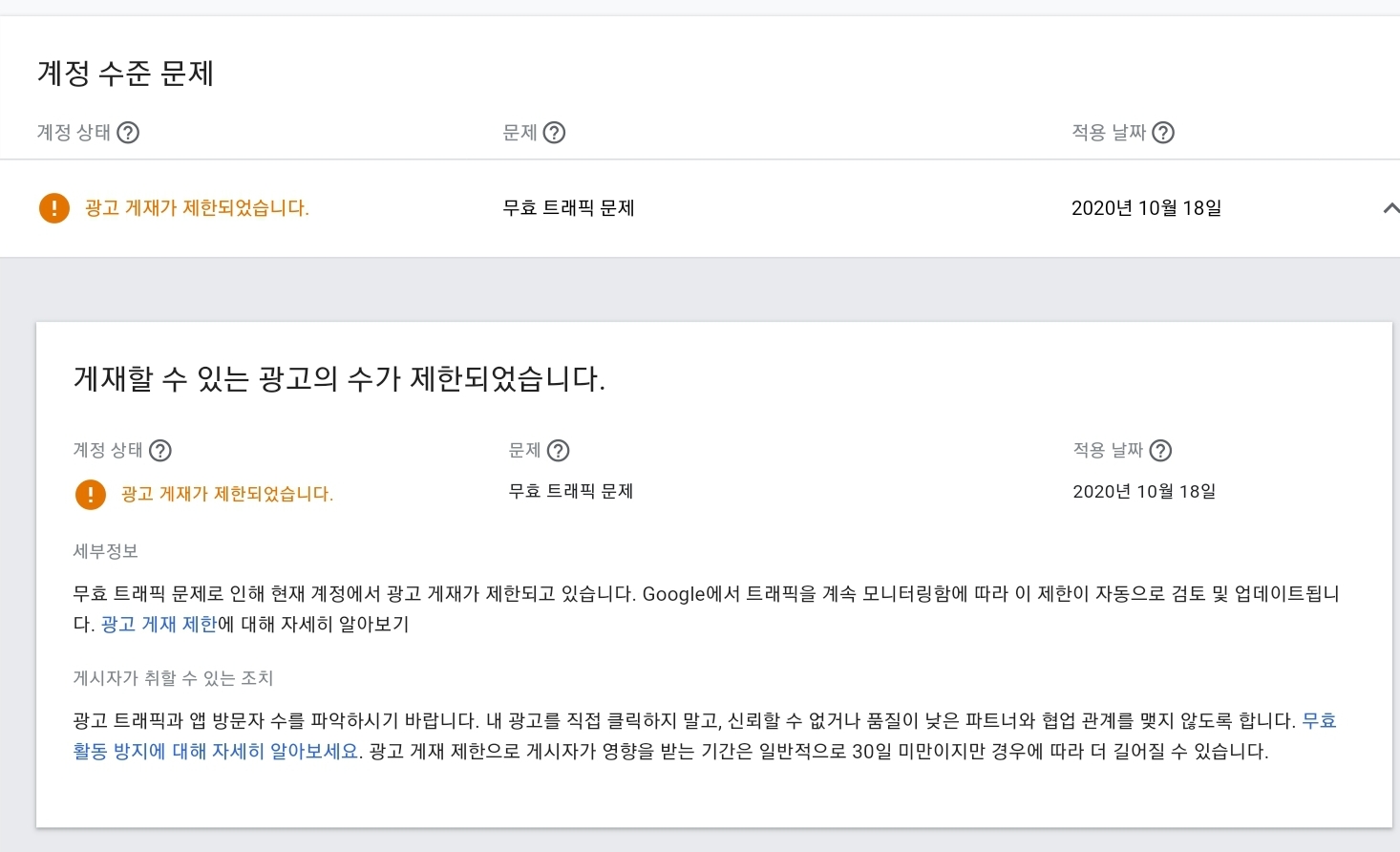The height and width of the screenshot is (852, 1400).
Task: Open help icon beside top 적용 날짜 header
Action: point(1162,133)
